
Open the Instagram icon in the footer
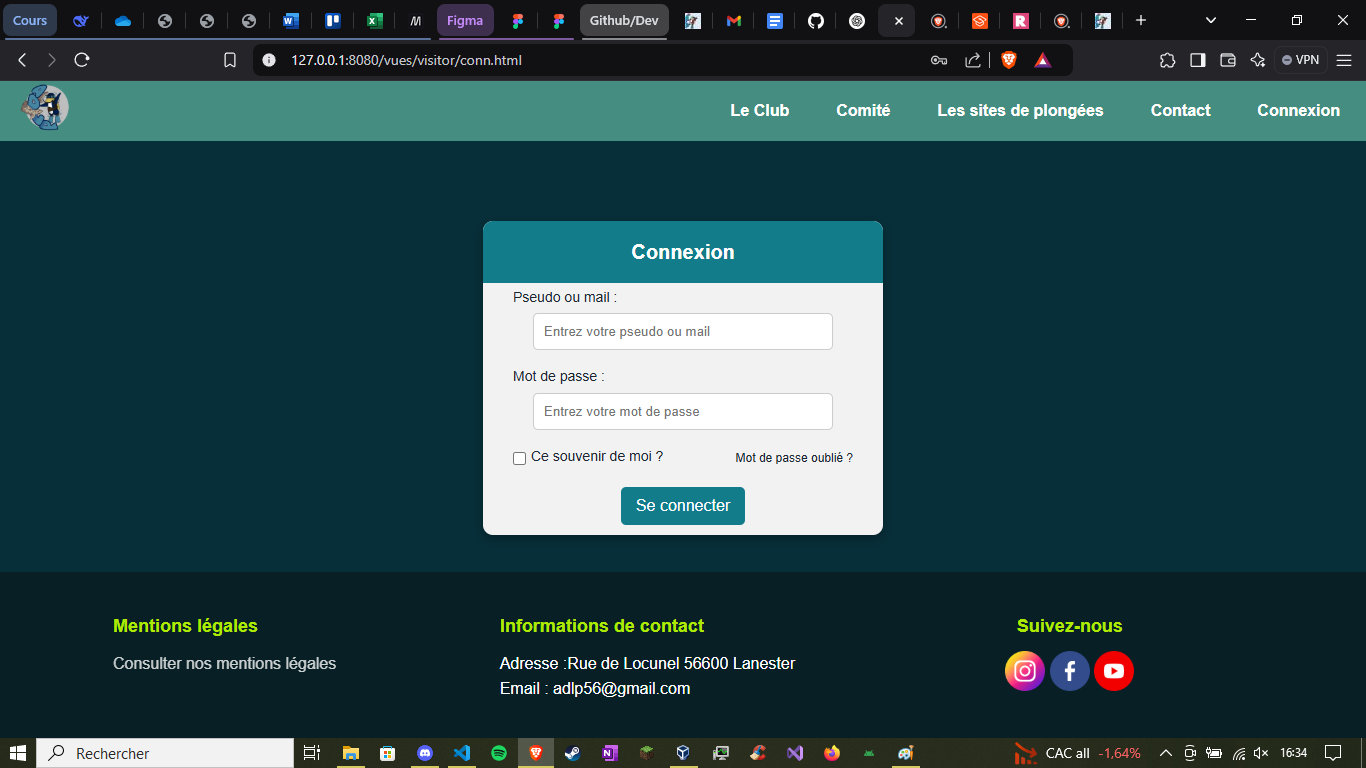(1024, 671)
